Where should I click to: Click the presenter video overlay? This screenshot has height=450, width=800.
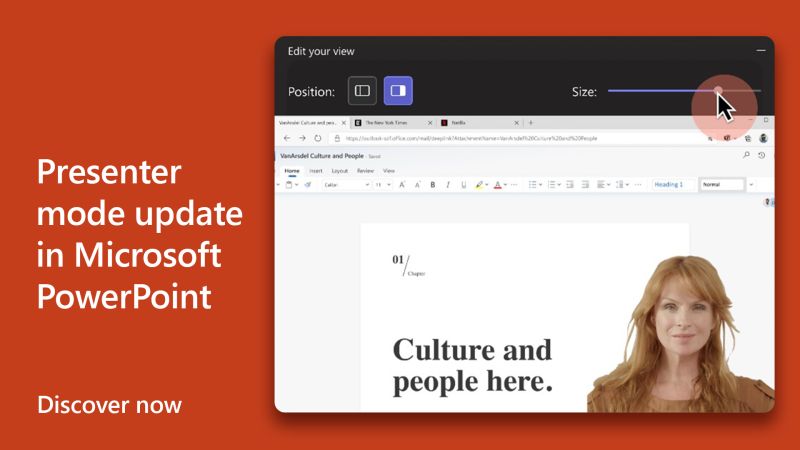[681, 334]
